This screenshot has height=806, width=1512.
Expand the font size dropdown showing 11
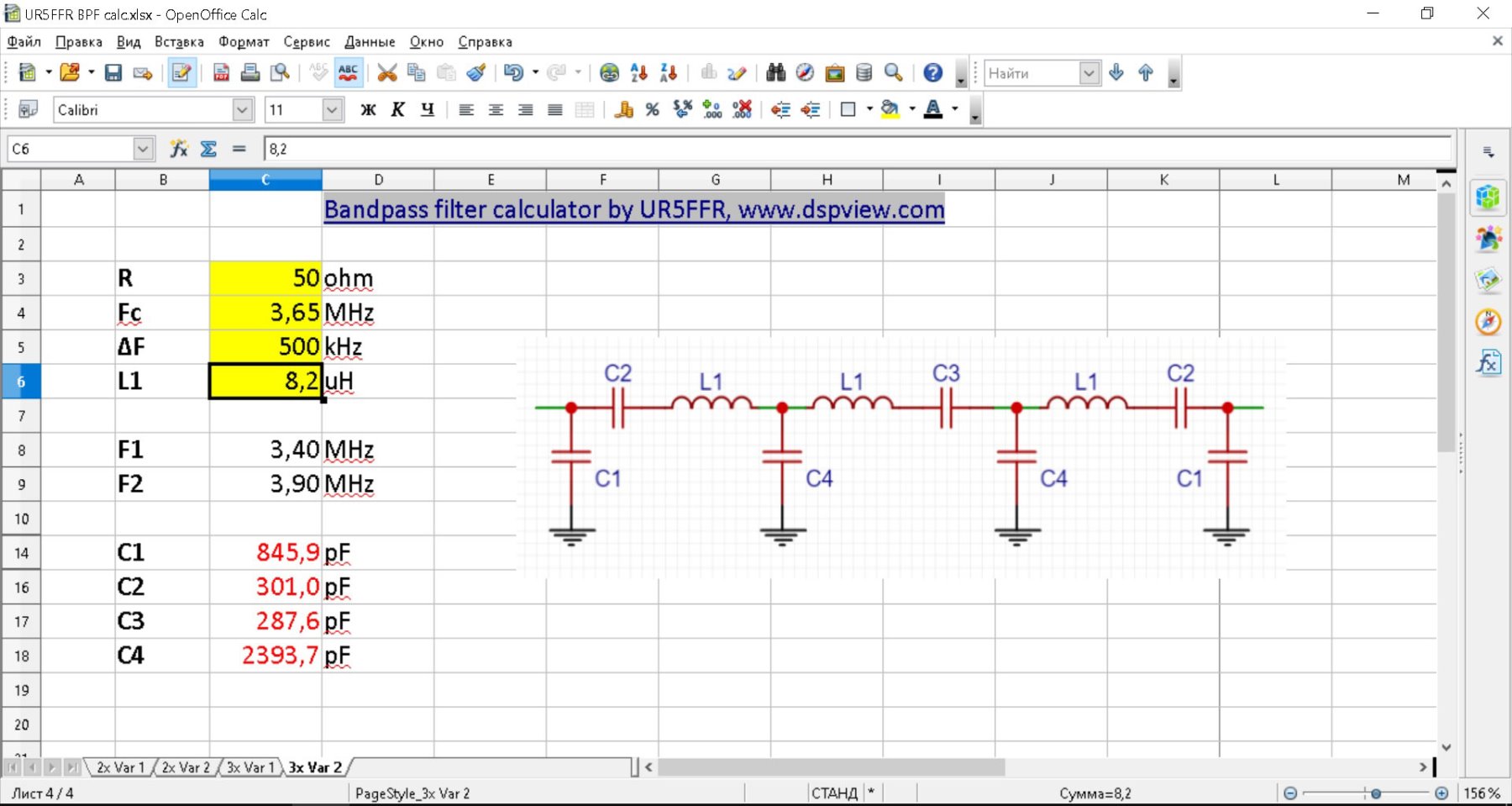click(x=332, y=110)
